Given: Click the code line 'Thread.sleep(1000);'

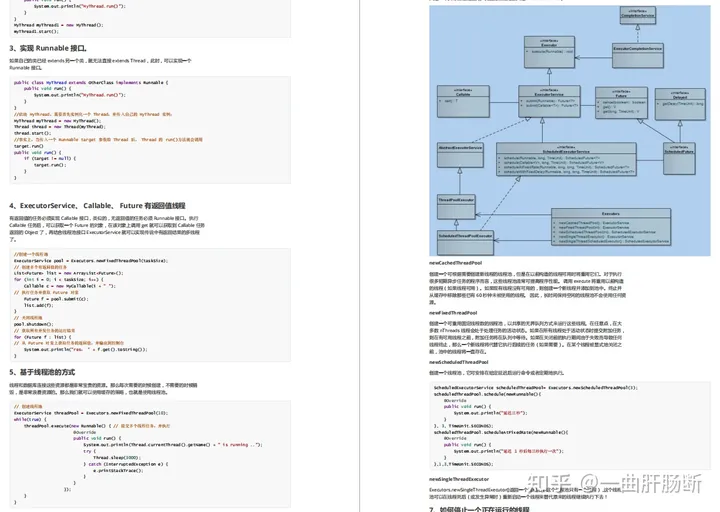Looking at the screenshot, I should (x=117, y=457).
